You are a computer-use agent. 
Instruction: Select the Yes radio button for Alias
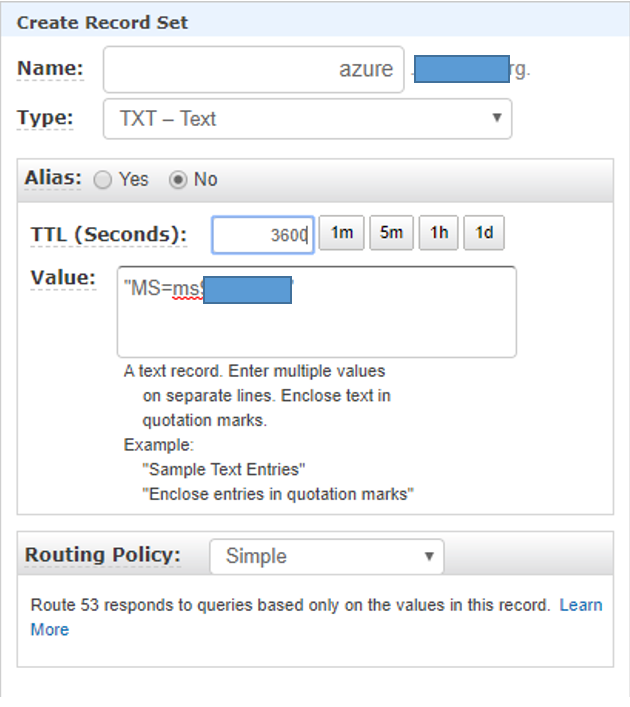click(x=103, y=180)
